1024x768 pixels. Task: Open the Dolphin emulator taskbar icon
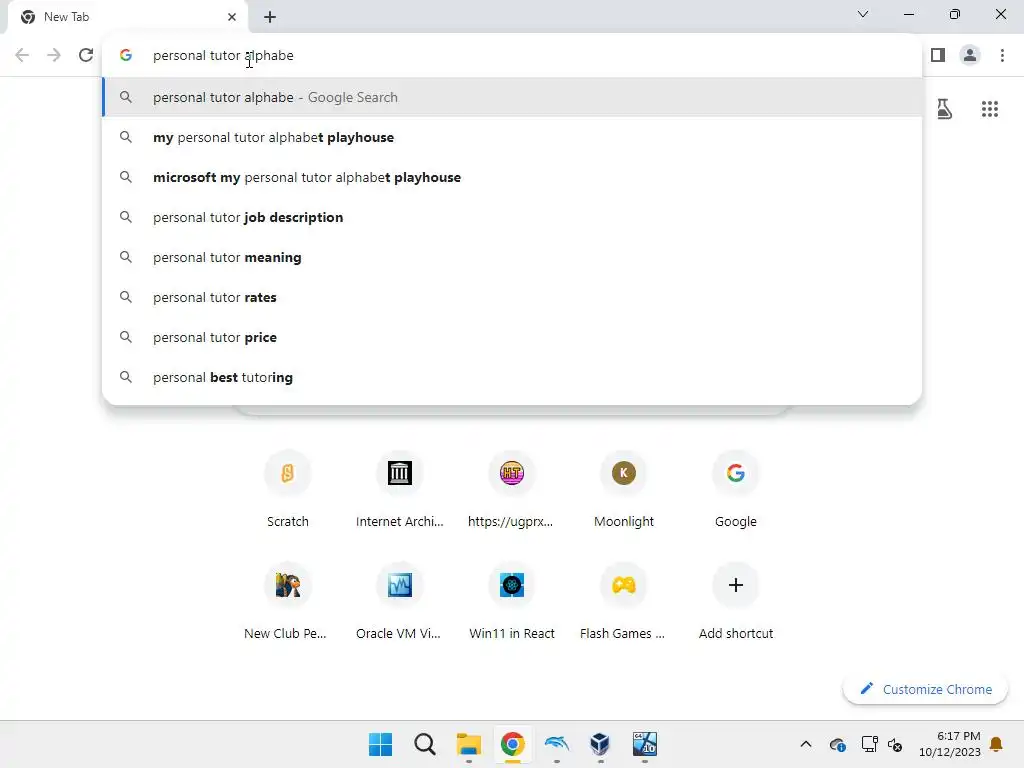tap(556, 744)
